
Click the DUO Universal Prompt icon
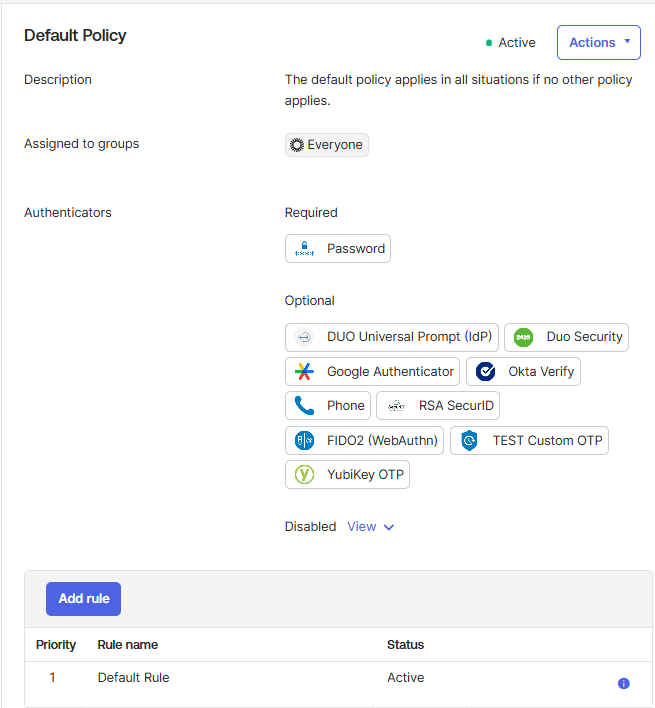304,337
